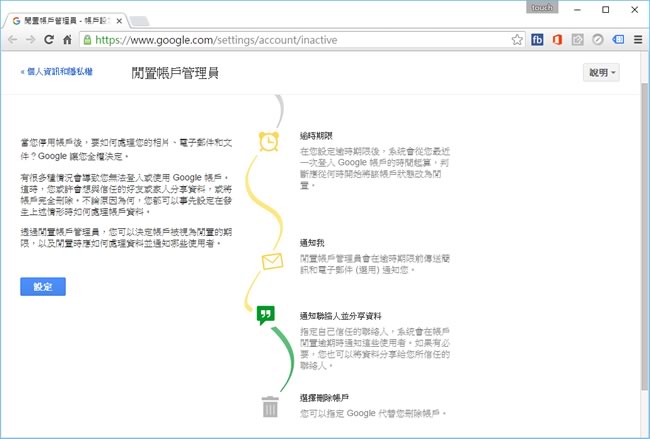Open the Office extension icon
Screen dimensions: 650x439
click(557, 40)
